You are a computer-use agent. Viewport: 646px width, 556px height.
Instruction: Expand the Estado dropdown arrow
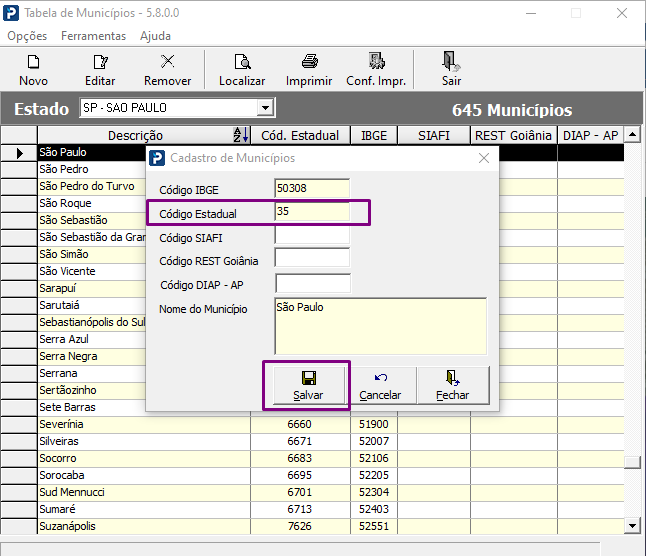click(265, 108)
